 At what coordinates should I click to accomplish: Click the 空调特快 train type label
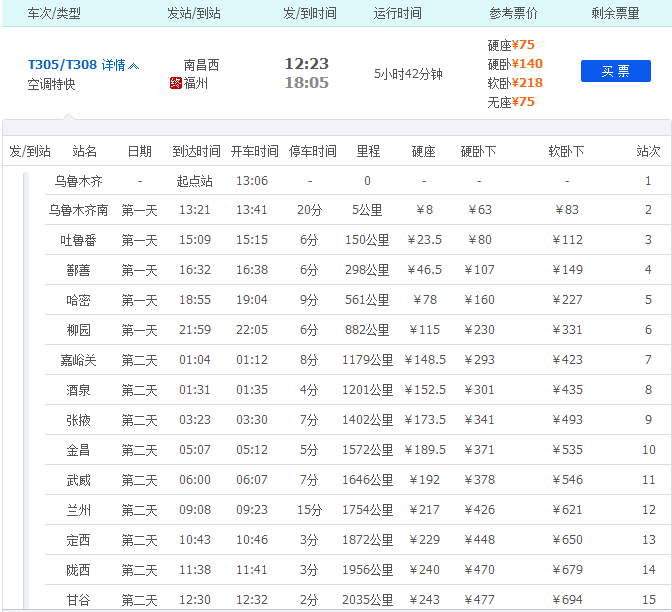pyautogui.click(x=51, y=84)
